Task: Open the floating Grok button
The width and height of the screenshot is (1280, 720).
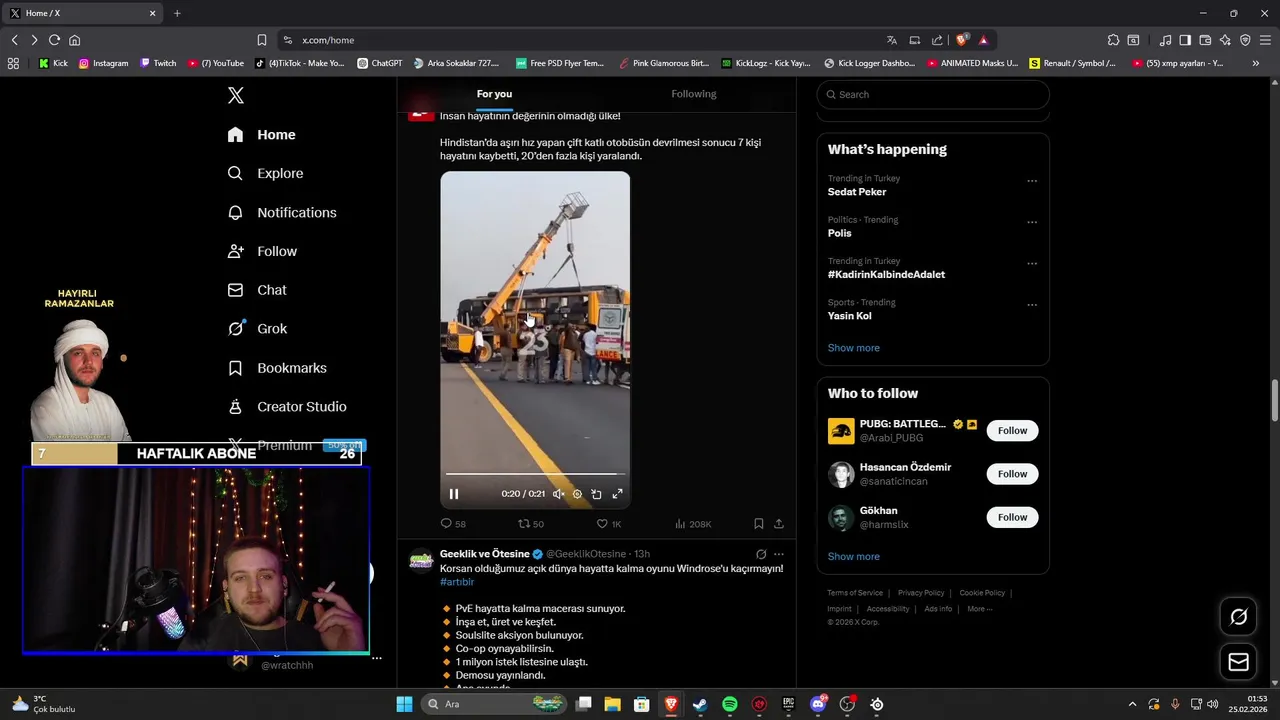Action: (x=1238, y=617)
